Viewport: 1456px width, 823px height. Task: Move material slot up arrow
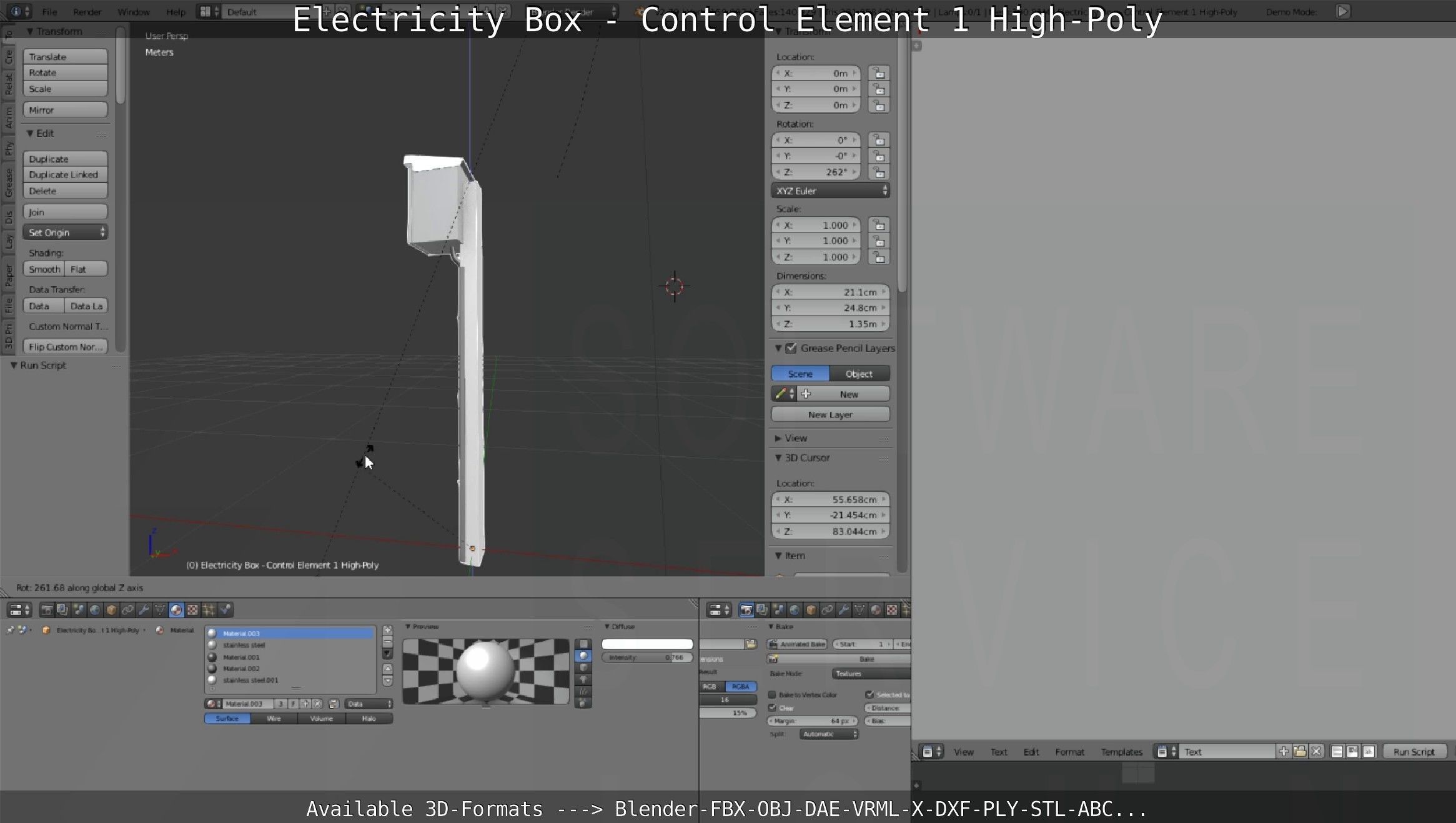[x=387, y=669]
